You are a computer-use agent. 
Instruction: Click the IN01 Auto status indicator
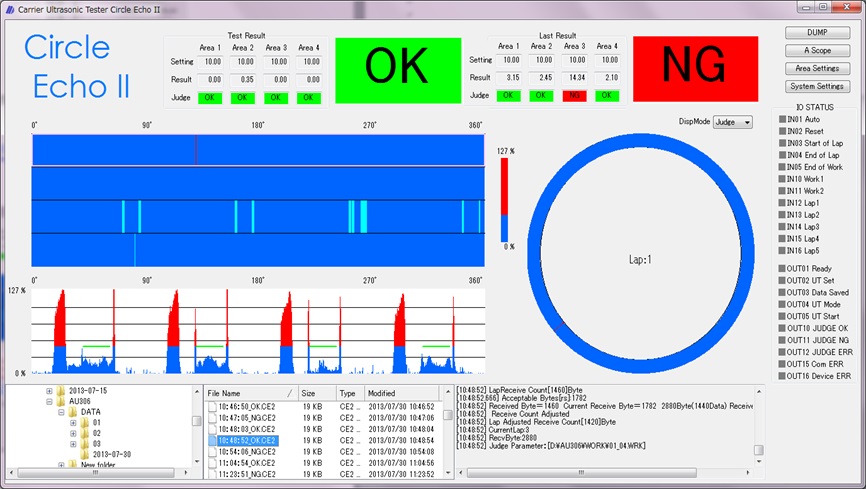click(782, 119)
